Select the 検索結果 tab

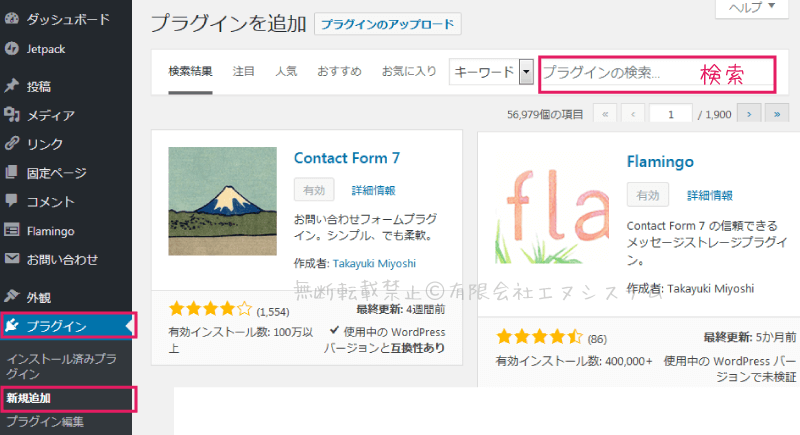point(190,71)
